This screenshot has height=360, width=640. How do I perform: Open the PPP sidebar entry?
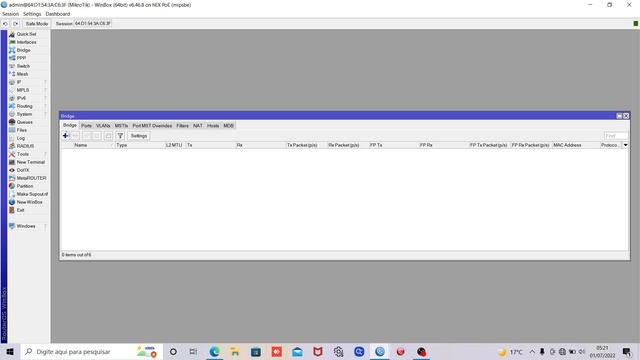[x=21, y=58]
